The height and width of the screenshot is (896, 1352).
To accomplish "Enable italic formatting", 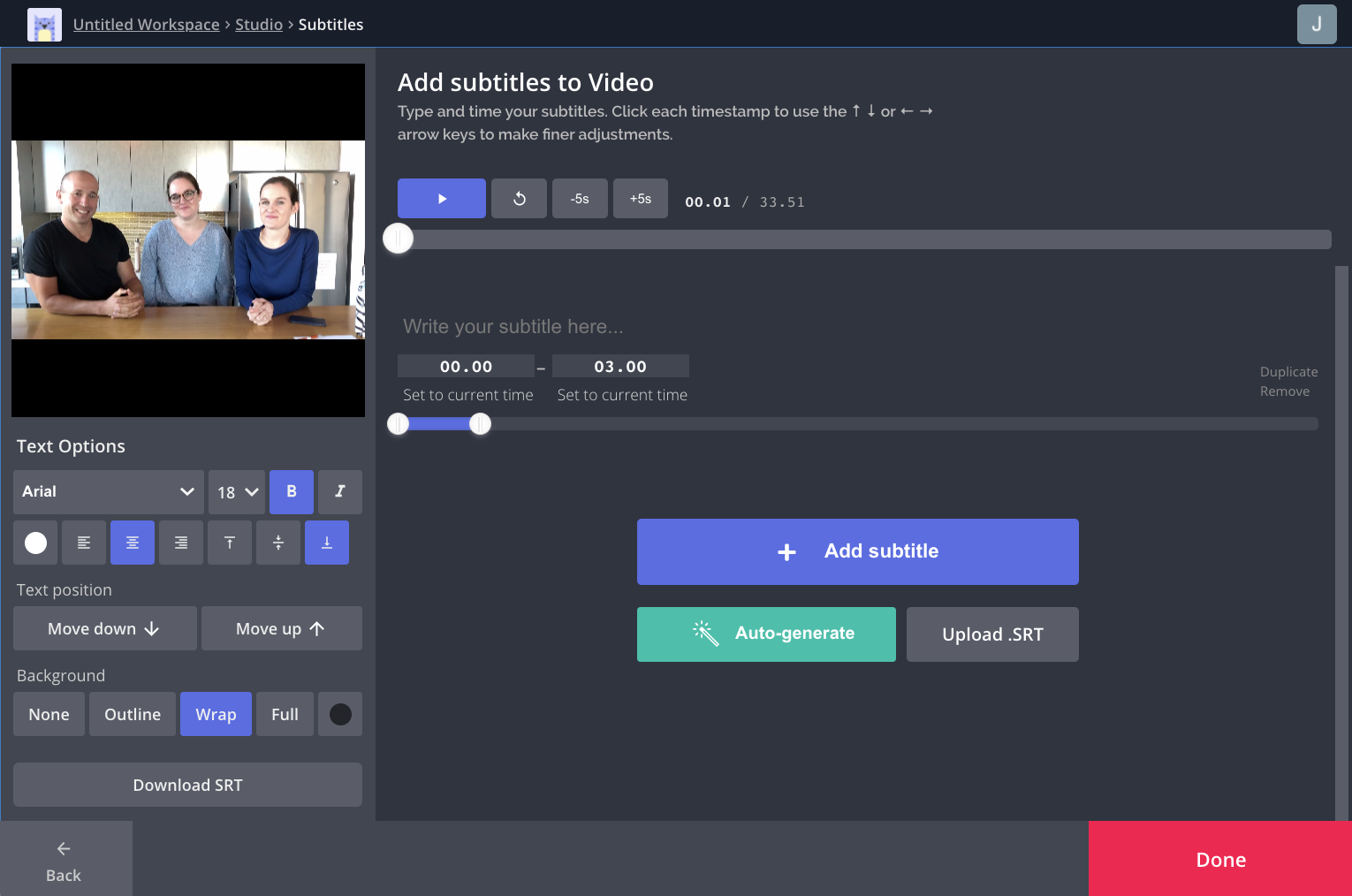I will tap(339, 491).
